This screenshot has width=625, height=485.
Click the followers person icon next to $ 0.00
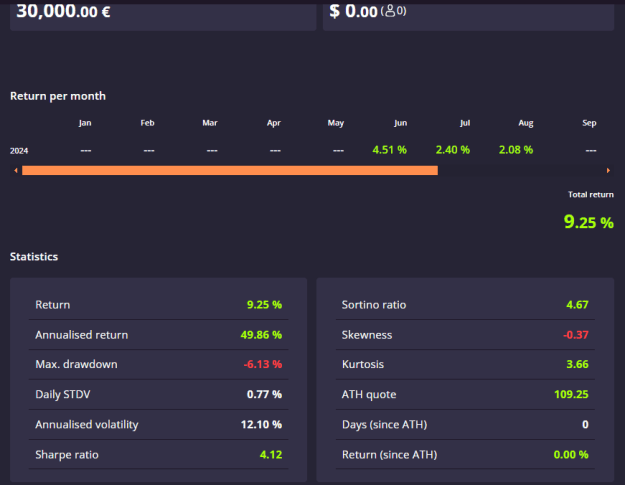(x=390, y=11)
